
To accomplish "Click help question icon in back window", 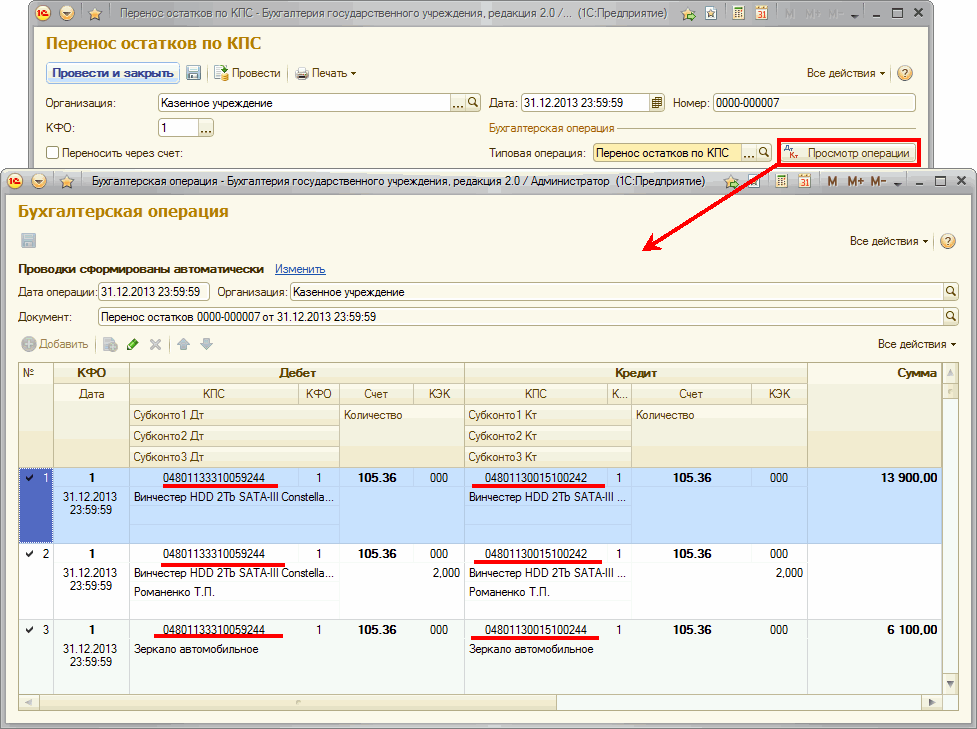I will tap(905, 73).
